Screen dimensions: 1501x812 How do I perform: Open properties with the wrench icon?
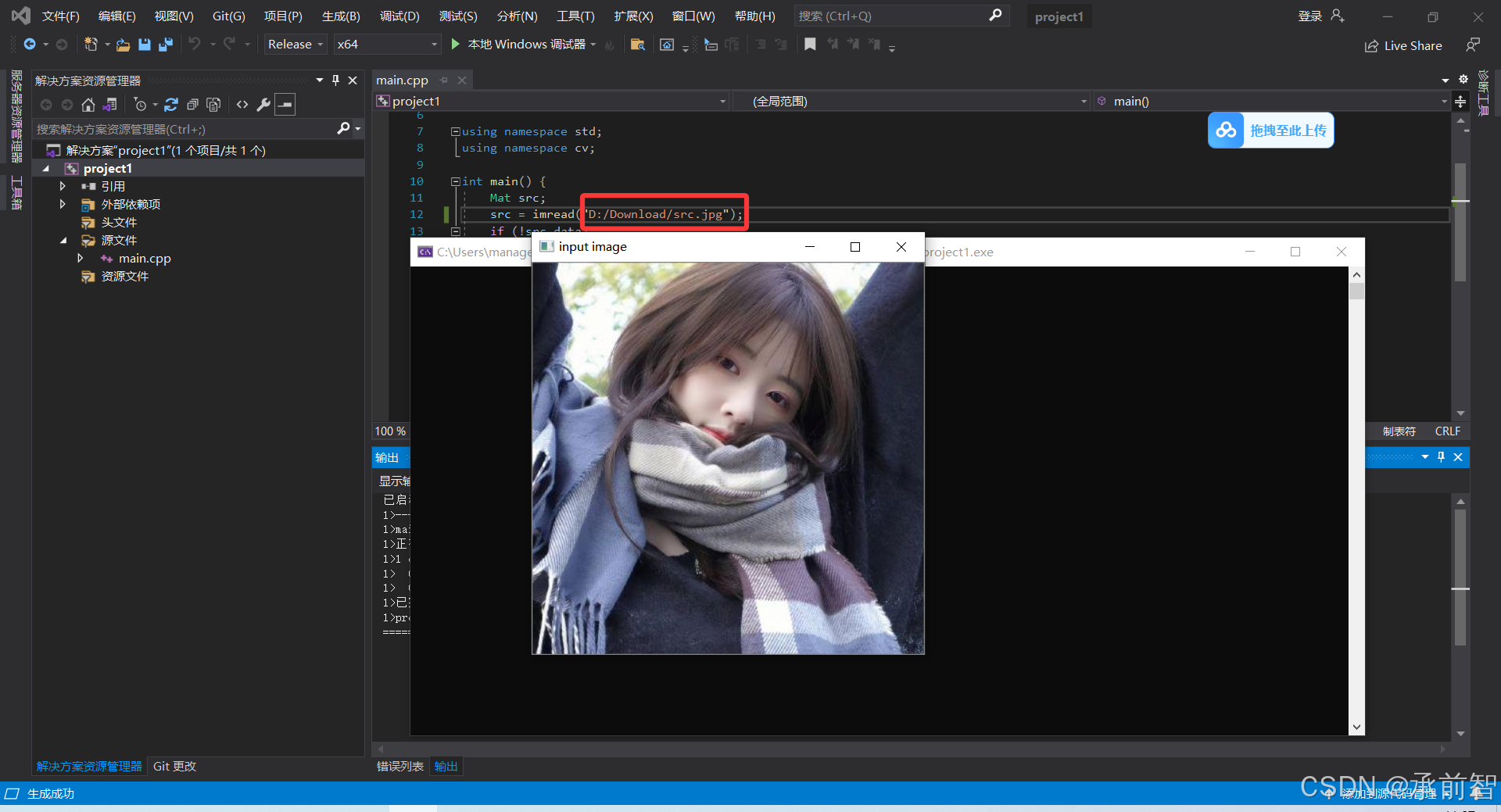(x=263, y=105)
